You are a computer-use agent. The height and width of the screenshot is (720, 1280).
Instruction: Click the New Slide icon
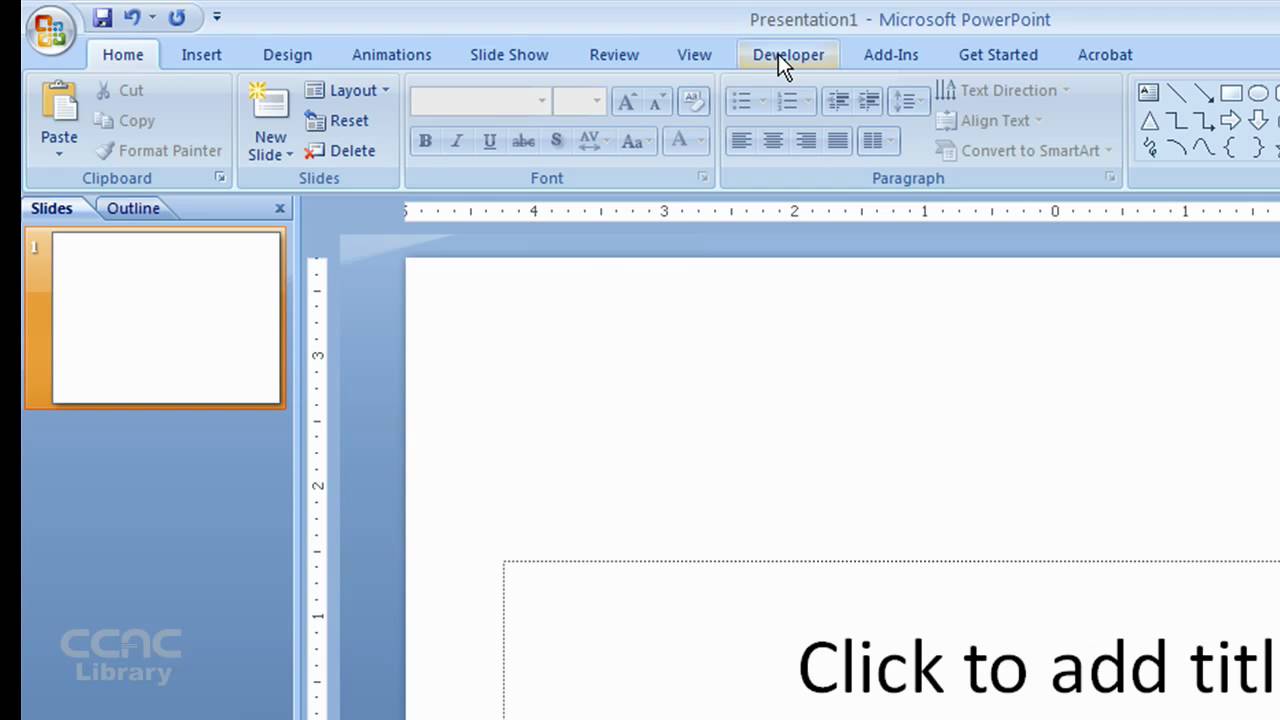(x=269, y=103)
